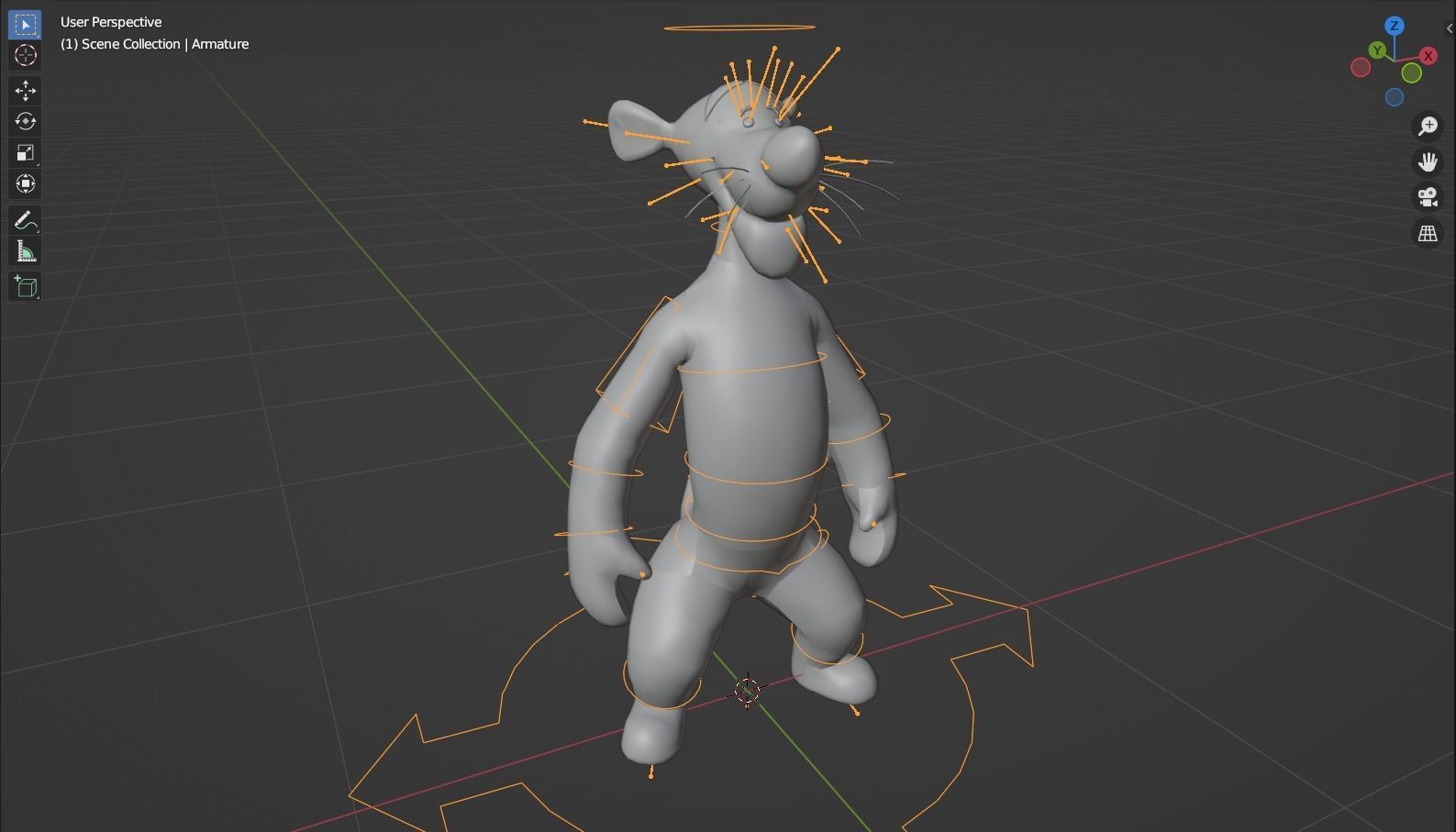This screenshot has width=1456, height=832.
Task: Click the negative Y green circle on gizmo
Action: pos(1412,73)
